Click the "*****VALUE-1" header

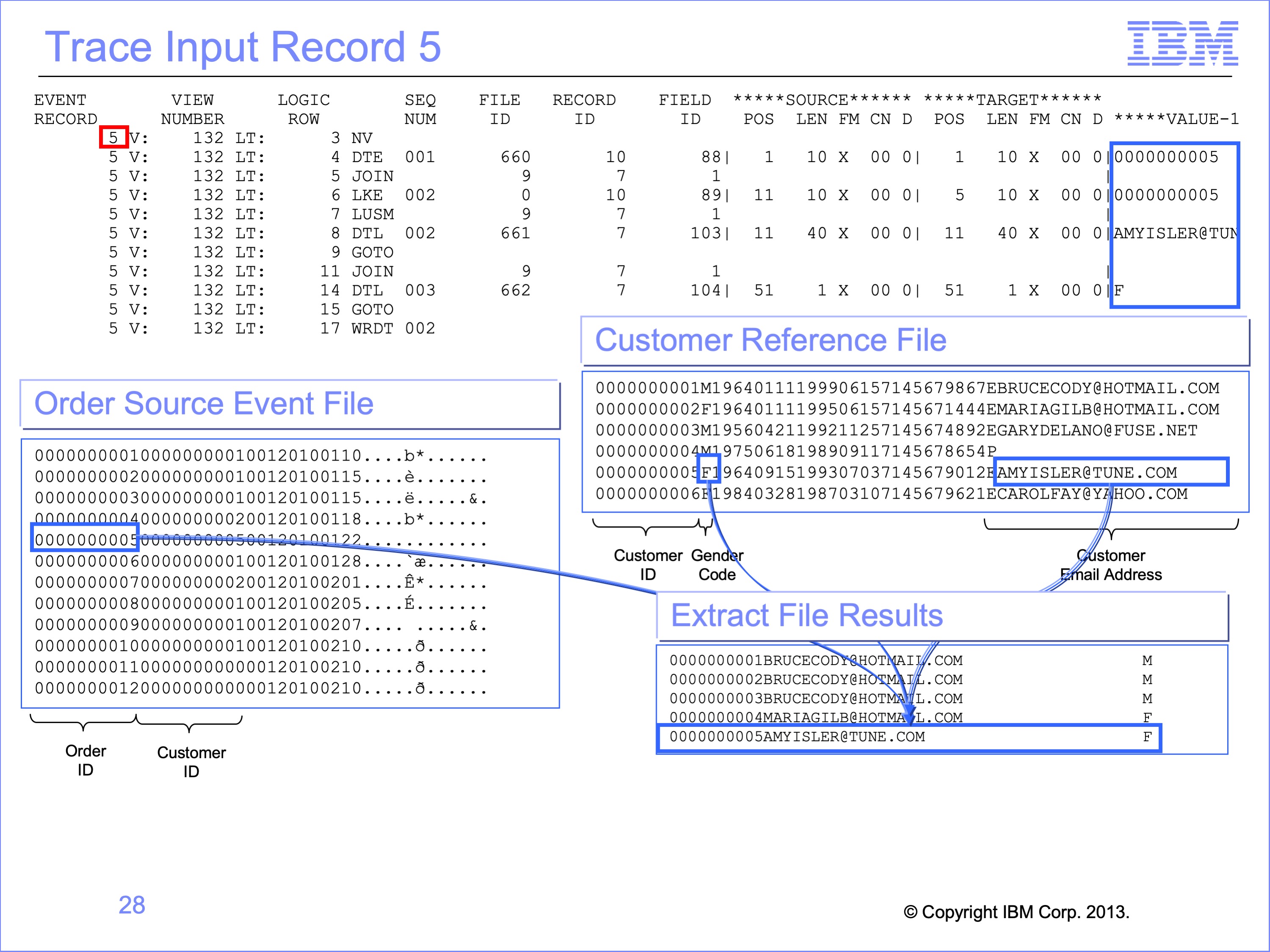tap(1176, 119)
